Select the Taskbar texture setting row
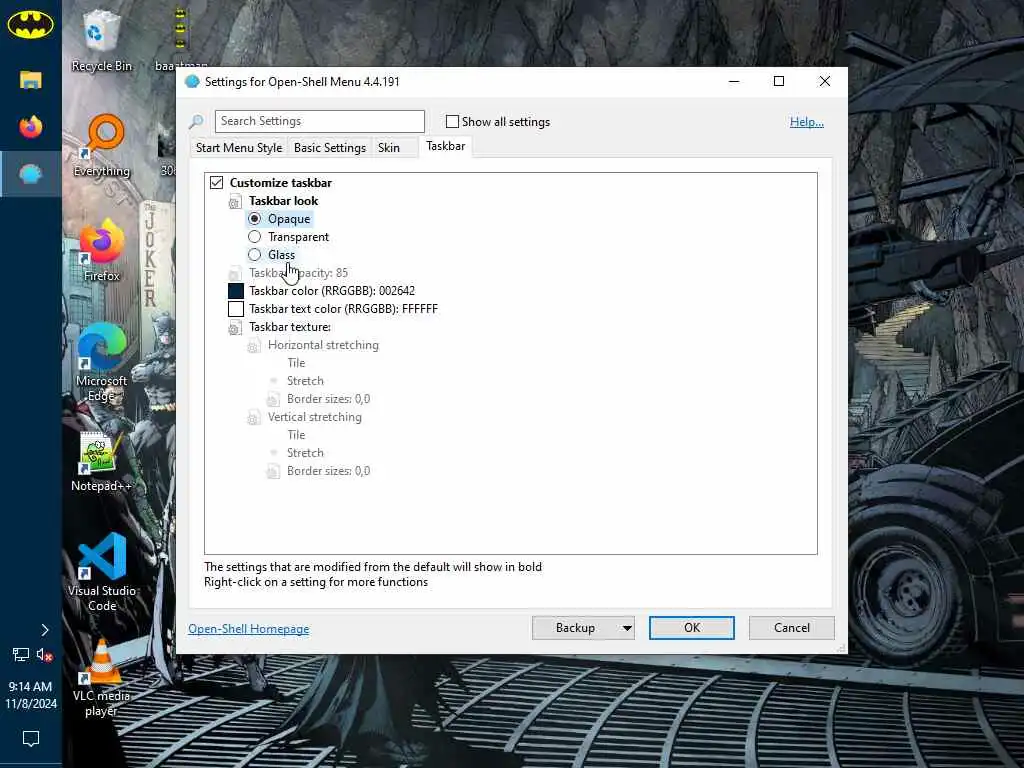 [x=289, y=327]
